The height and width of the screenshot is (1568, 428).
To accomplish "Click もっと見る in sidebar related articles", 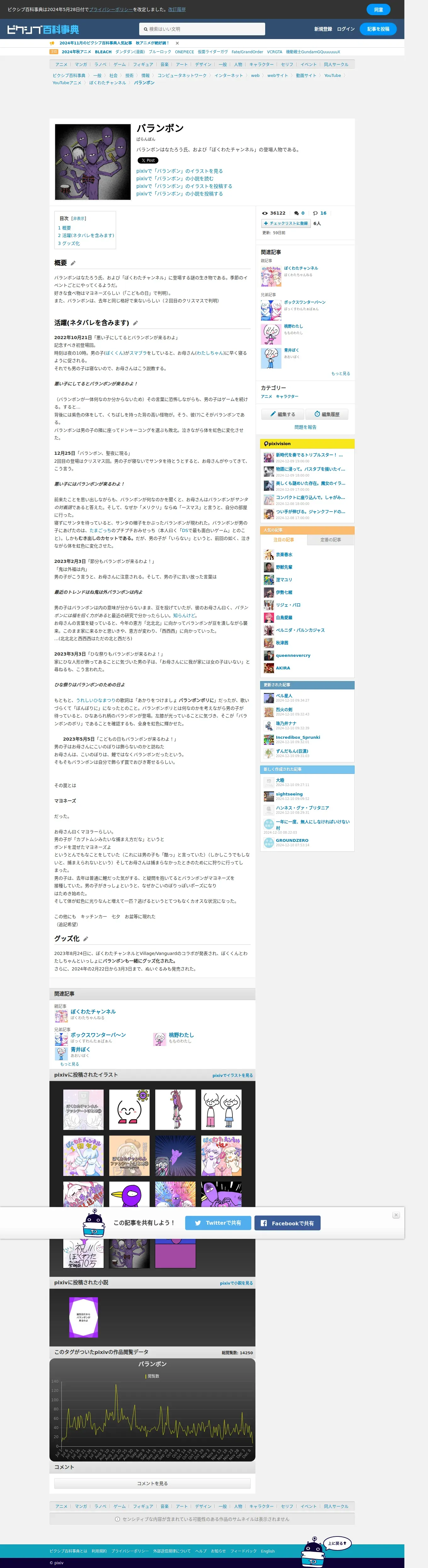I will pyautogui.click(x=340, y=374).
